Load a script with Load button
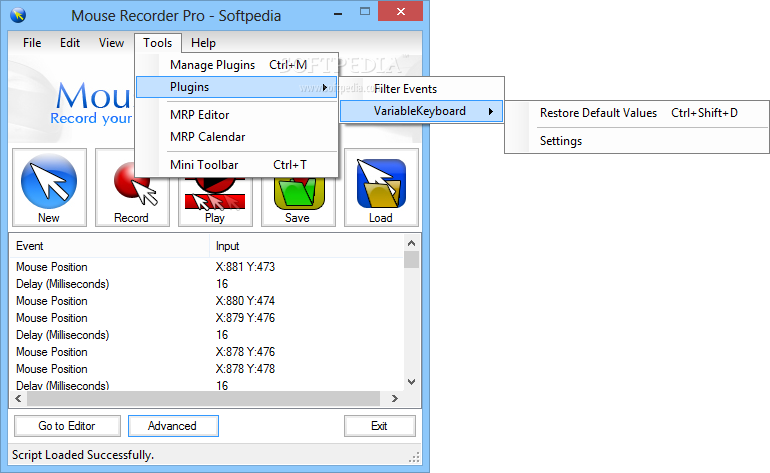The width and height of the screenshot is (770, 473). pyautogui.click(x=381, y=187)
